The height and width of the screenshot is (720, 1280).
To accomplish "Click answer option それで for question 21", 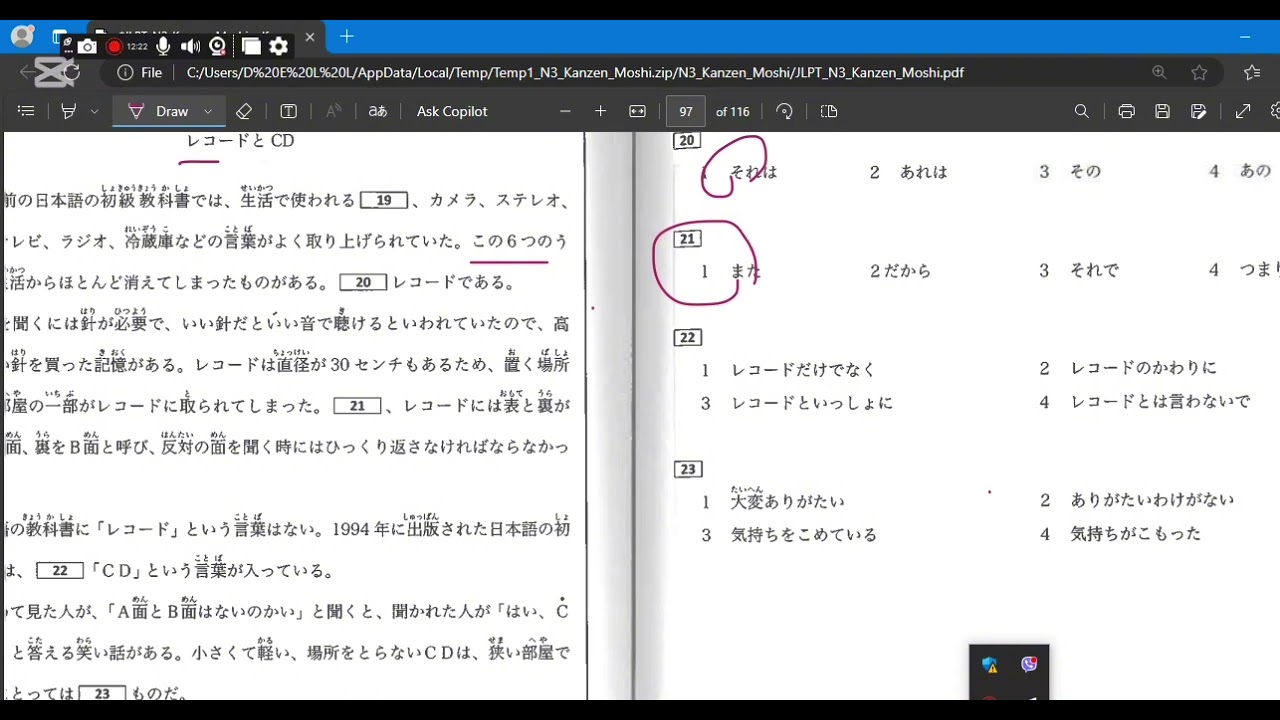I will click(x=1094, y=270).
